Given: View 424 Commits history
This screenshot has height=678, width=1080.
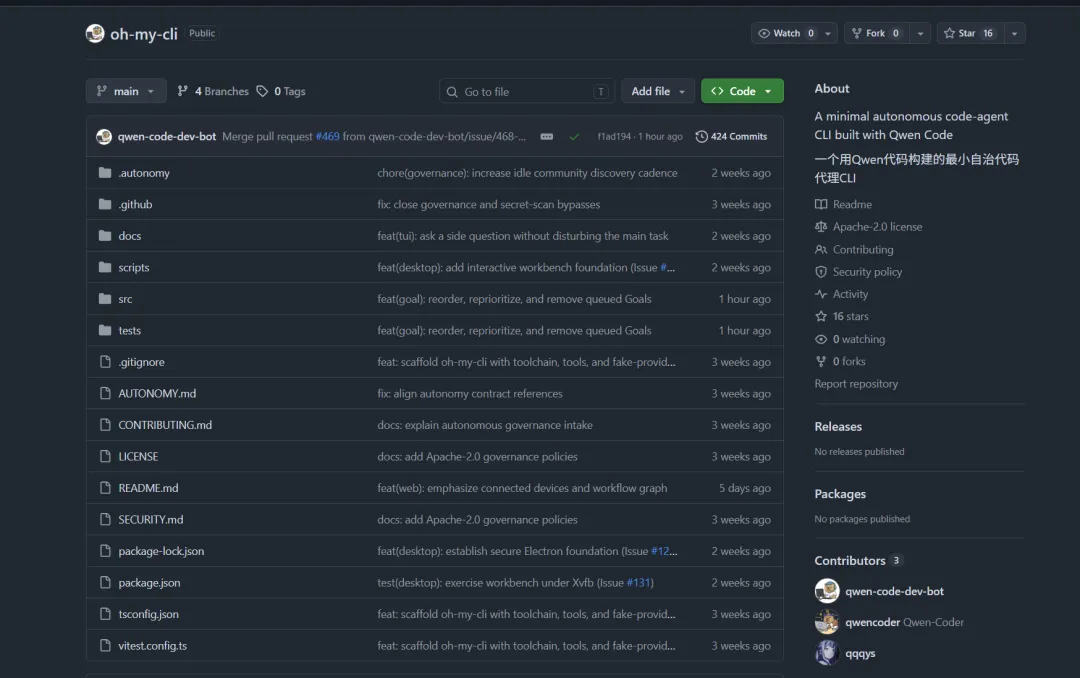Looking at the screenshot, I should point(731,136).
